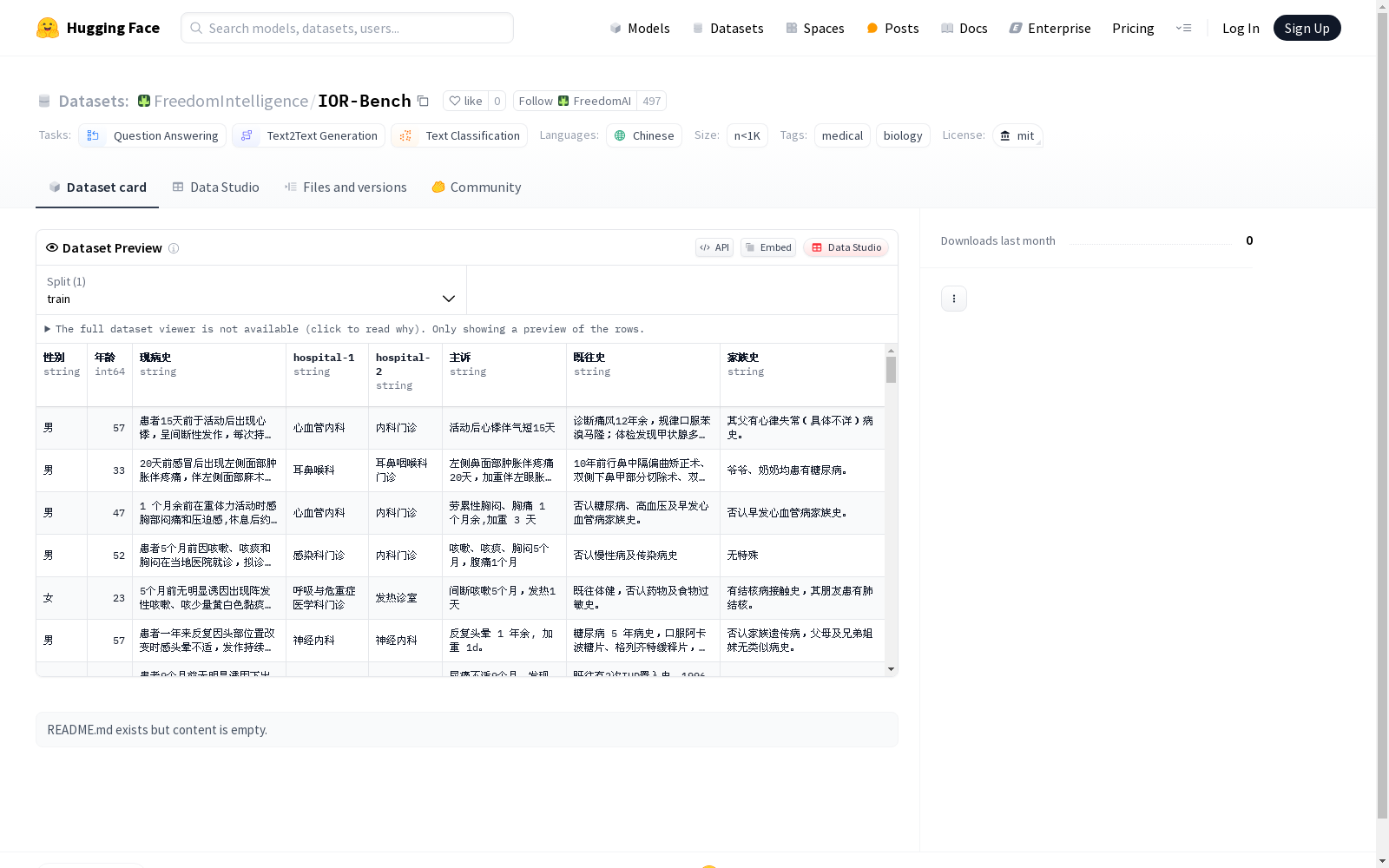Click the Datasets stack icon before title

click(44, 102)
